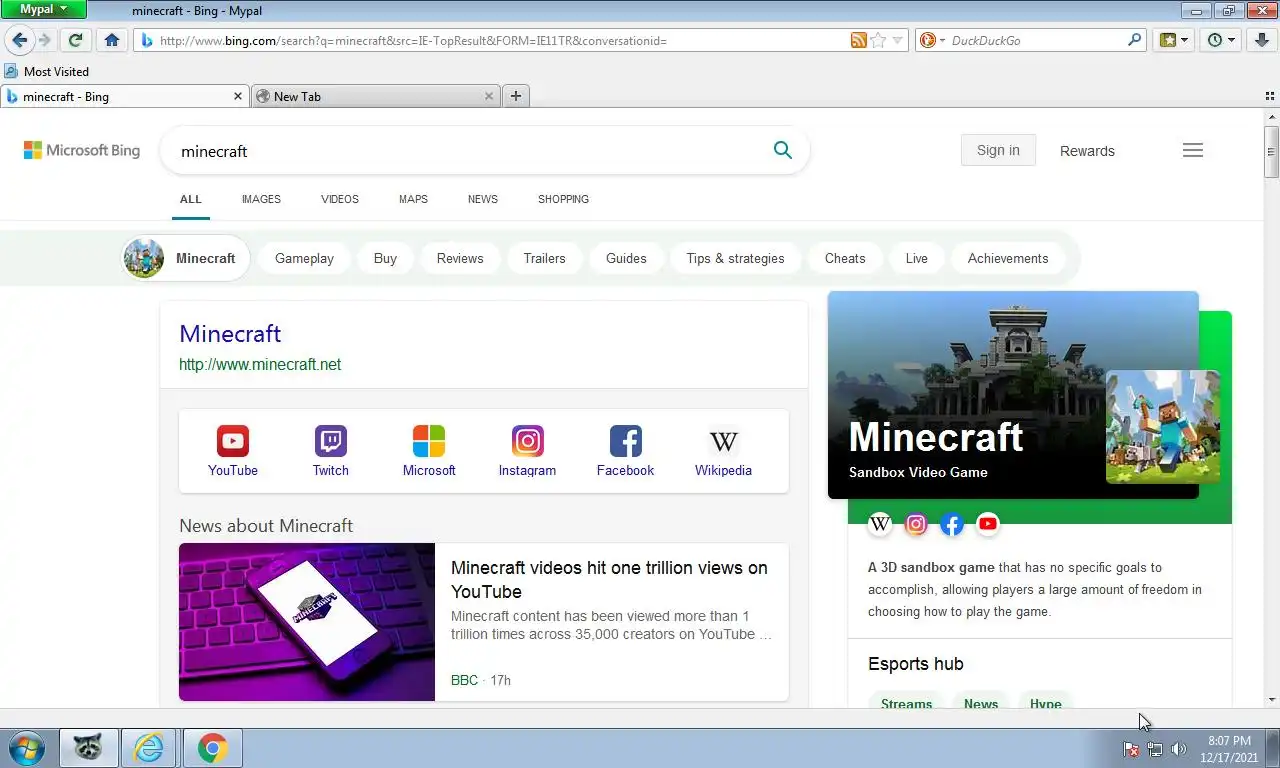Switch to the New Tab tab
Image resolution: width=1280 pixels, height=768 pixels.
(x=375, y=96)
